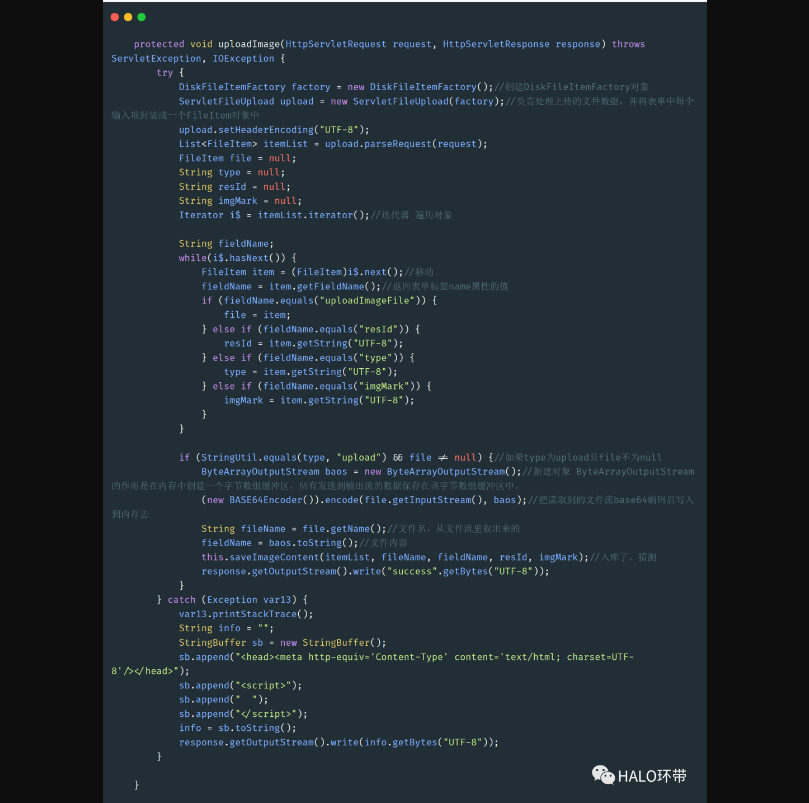The image size is (809, 803).
Task: Click the BASE64Encoder encode line
Action: 362,500
